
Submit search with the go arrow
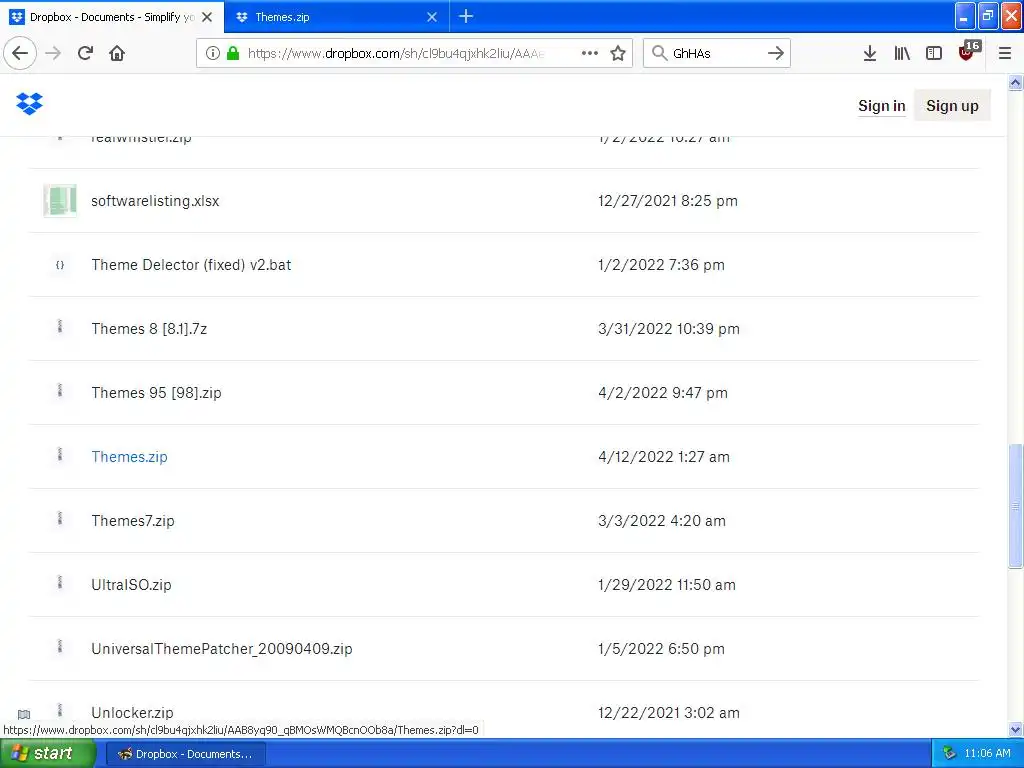coord(775,53)
